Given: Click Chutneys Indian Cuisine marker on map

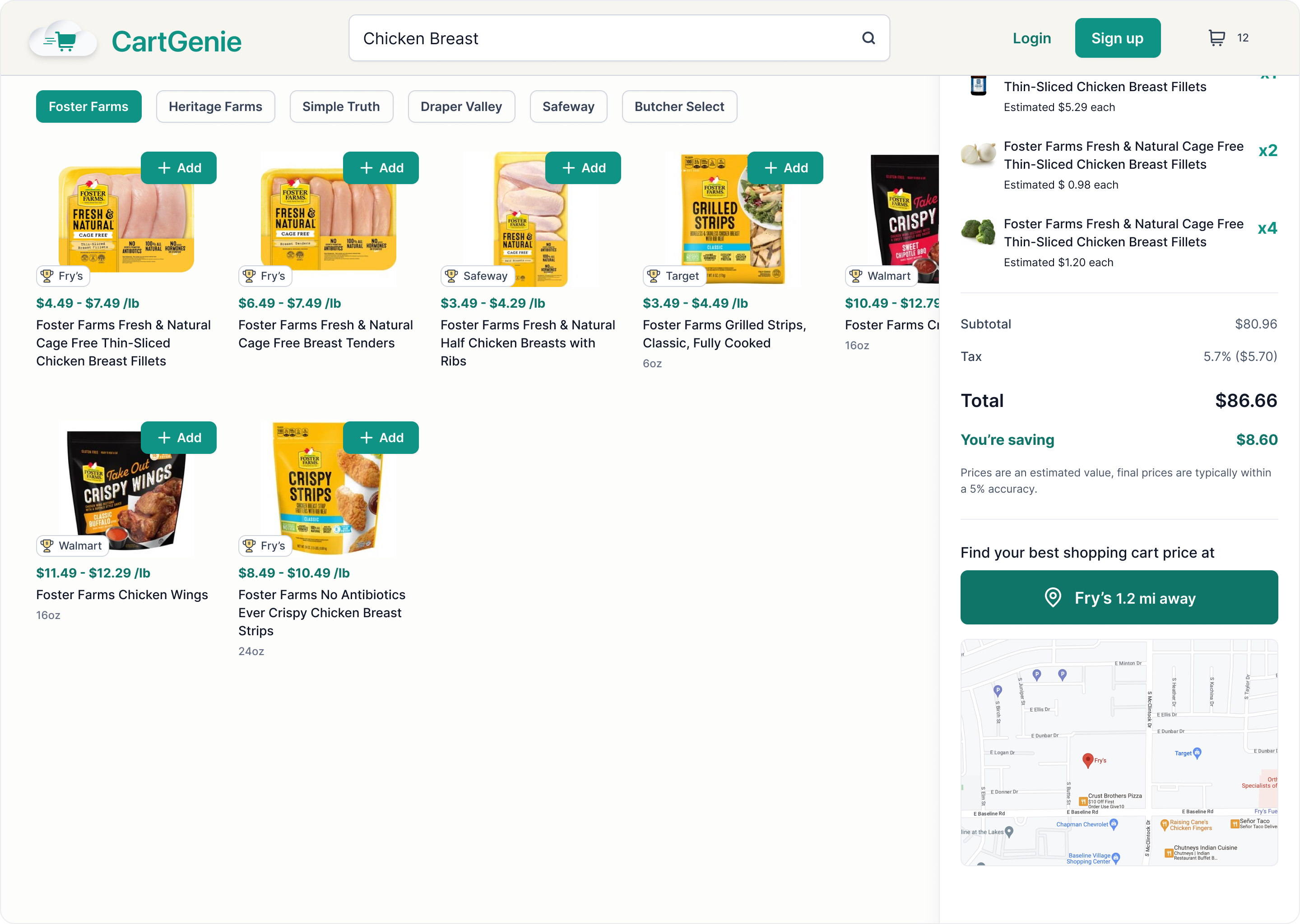Looking at the screenshot, I should click(x=1169, y=852).
